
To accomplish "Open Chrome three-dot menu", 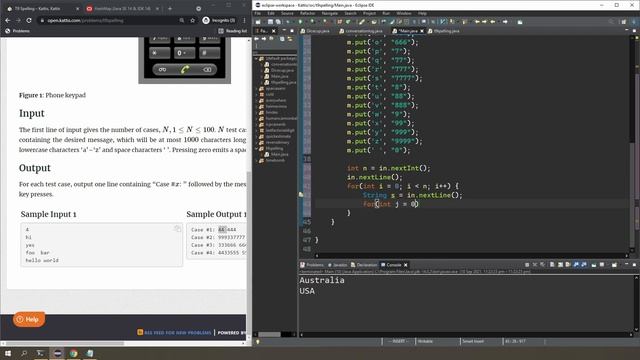I will [x=244, y=20].
